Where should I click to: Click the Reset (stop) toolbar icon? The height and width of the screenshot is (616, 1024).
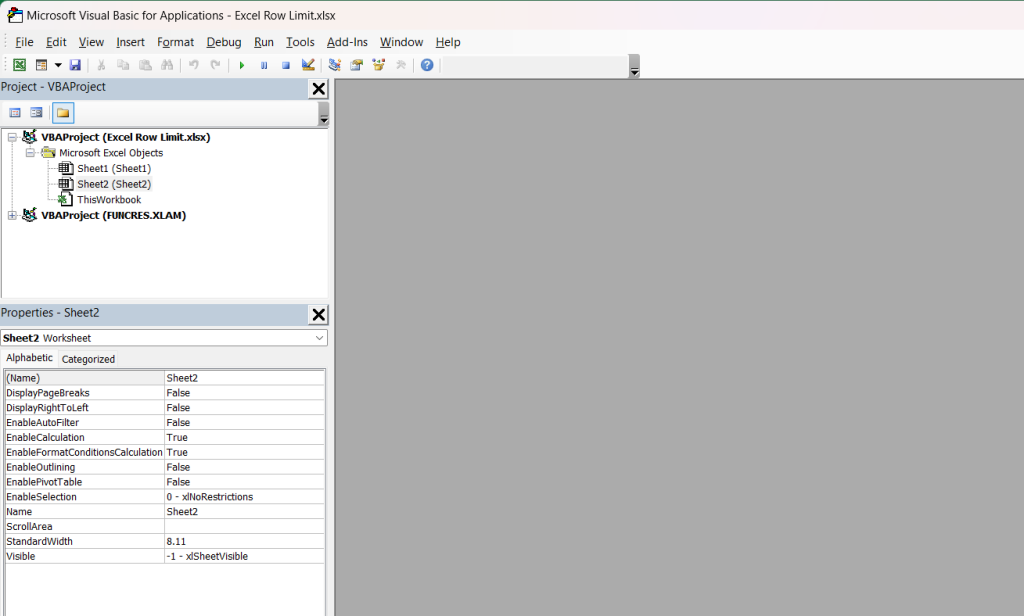[x=285, y=64]
